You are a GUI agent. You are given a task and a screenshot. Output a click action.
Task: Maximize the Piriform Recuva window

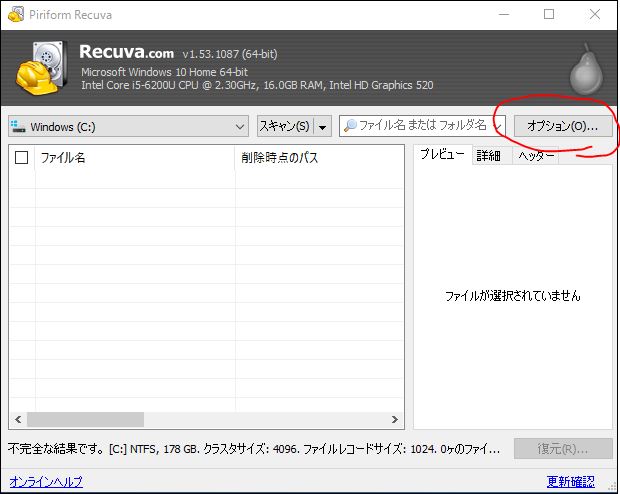coord(549,14)
